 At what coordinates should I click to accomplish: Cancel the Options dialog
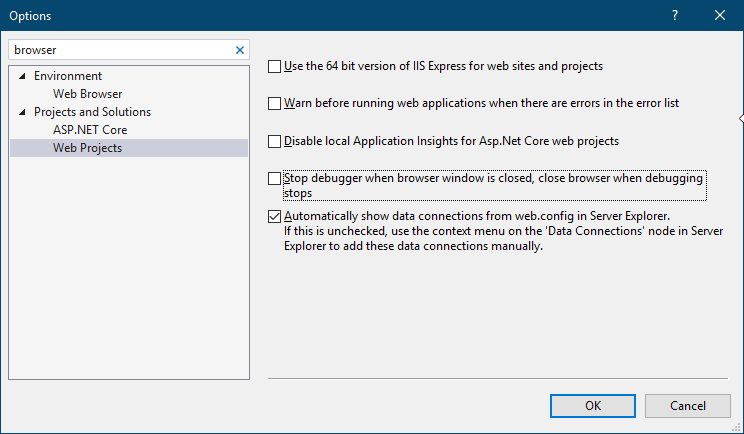click(688, 405)
